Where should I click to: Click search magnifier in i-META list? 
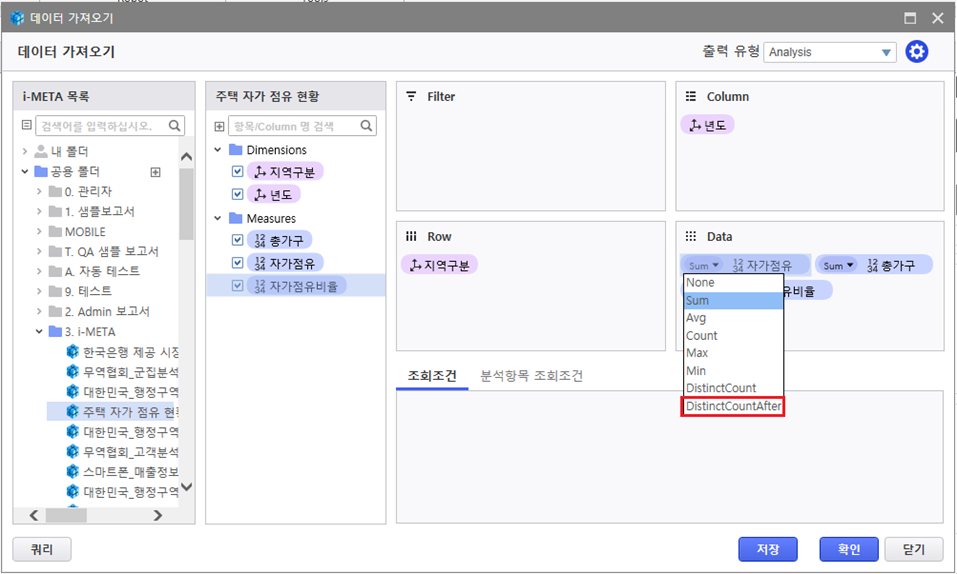pos(175,126)
